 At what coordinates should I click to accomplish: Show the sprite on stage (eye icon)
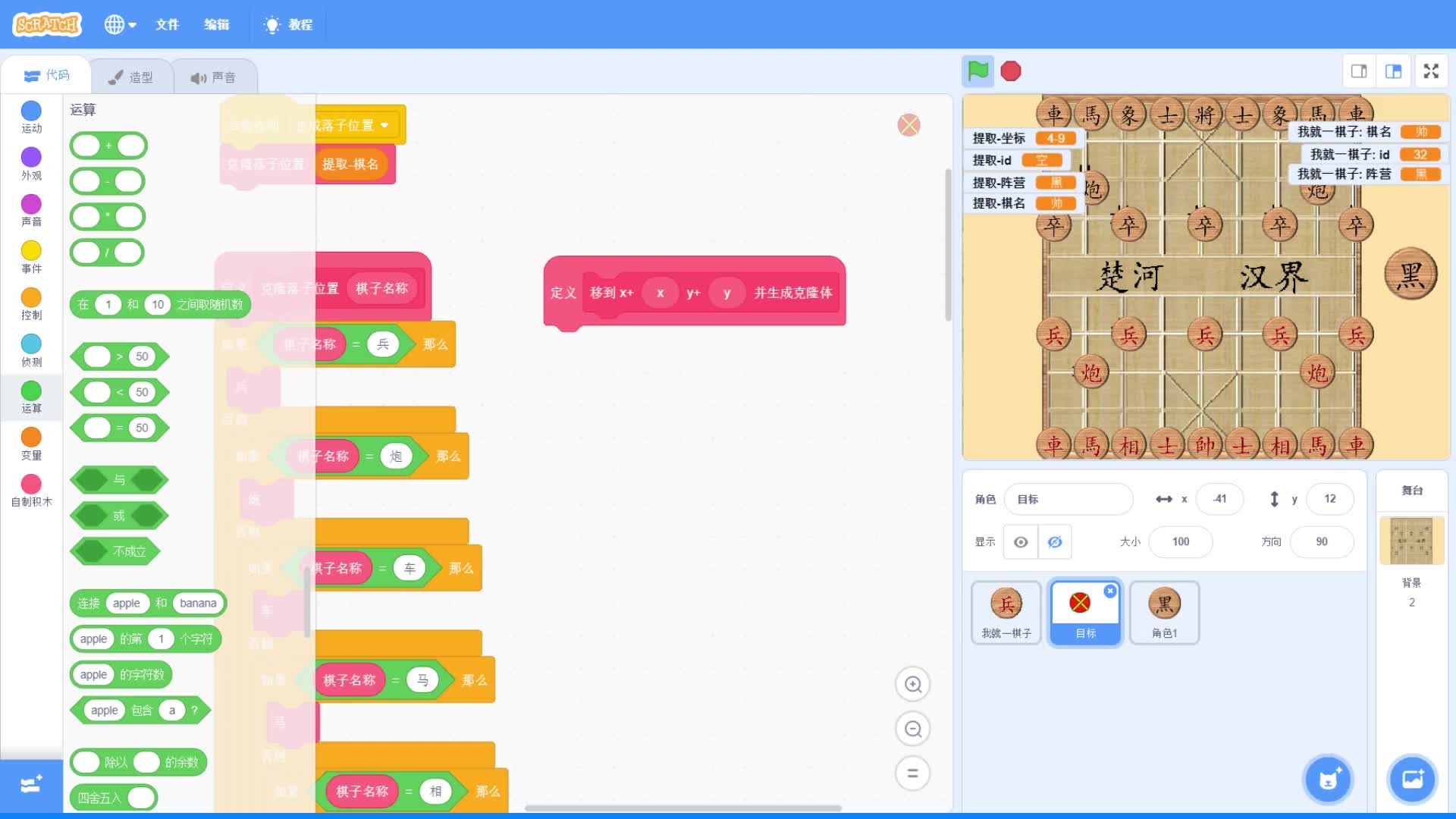click(x=1021, y=541)
